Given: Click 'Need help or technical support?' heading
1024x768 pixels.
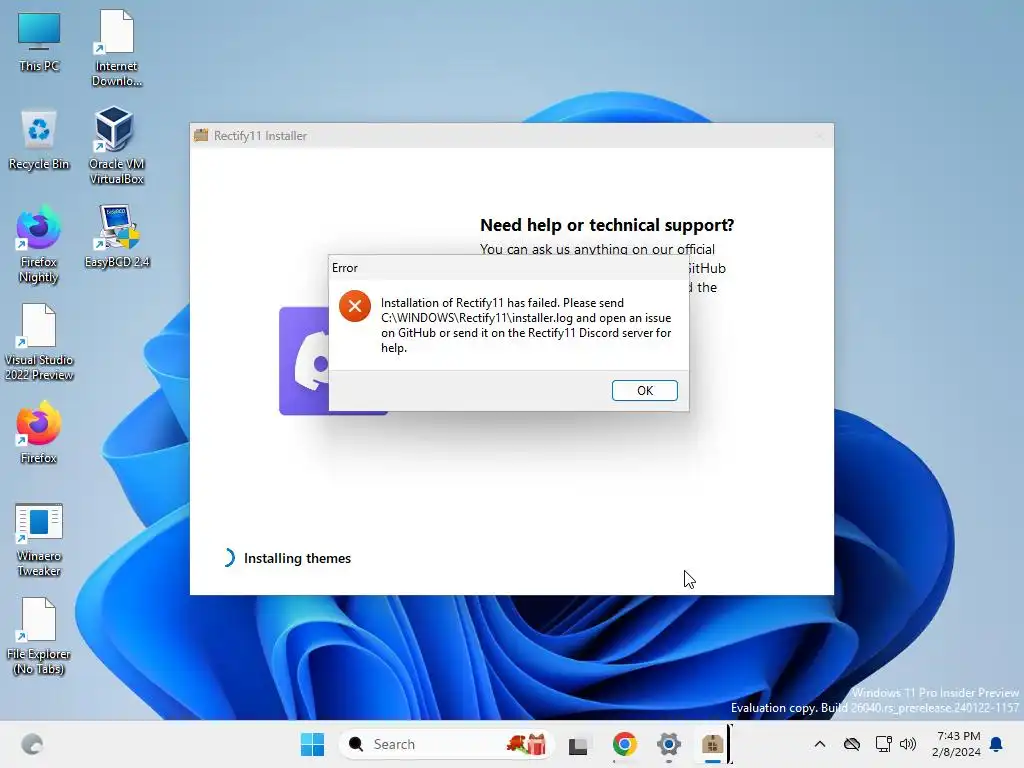Looking at the screenshot, I should click(607, 225).
